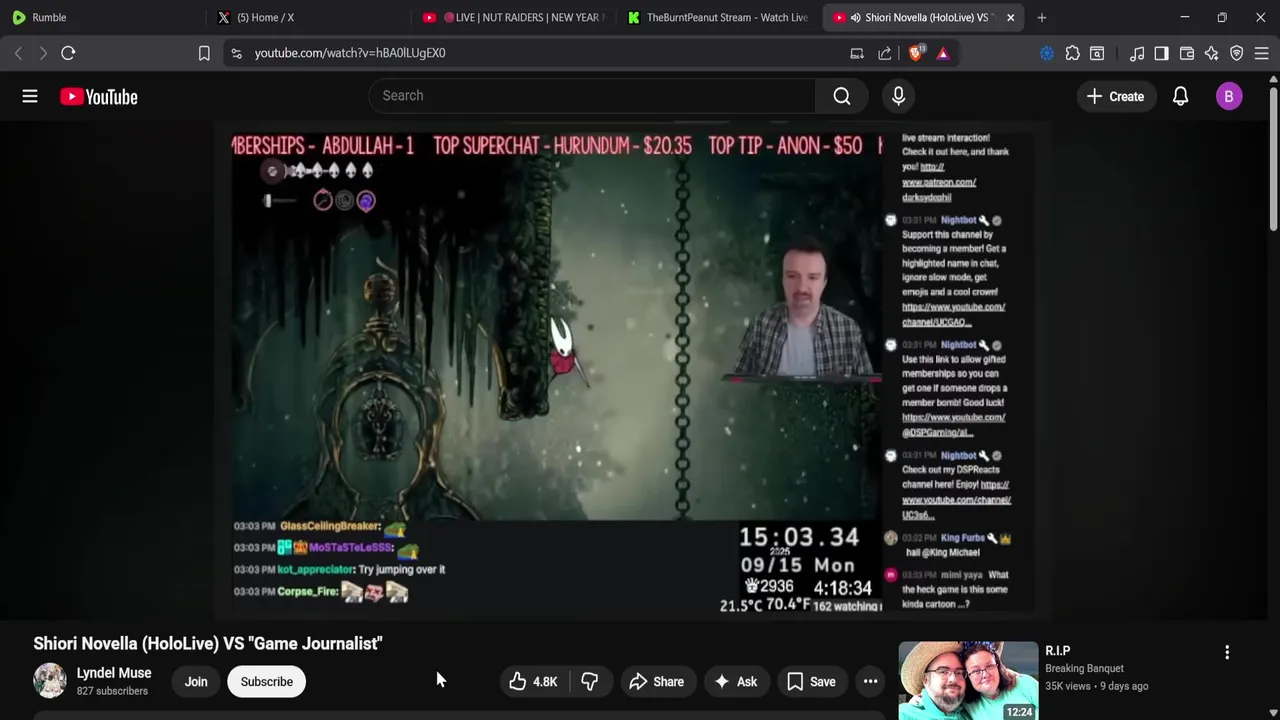Open the browser main menu
Viewport: 1280px width, 720px height.
point(1261,53)
